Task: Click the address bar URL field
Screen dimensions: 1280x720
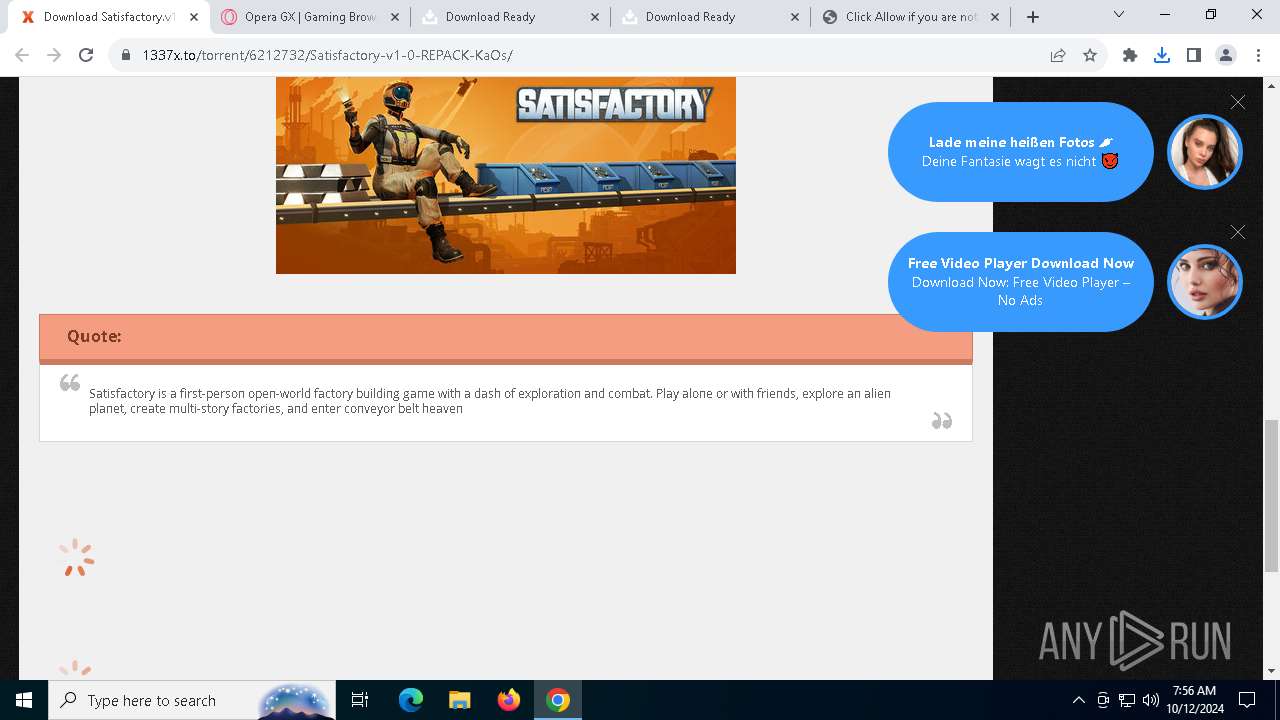Action: (x=580, y=55)
